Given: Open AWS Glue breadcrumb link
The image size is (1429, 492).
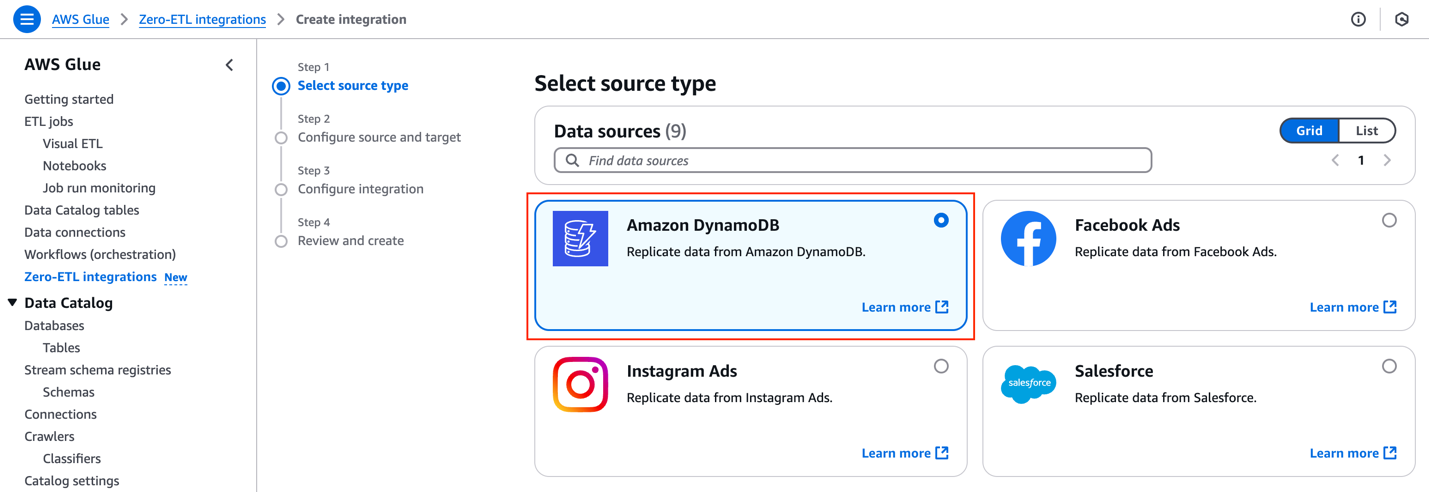Looking at the screenshot, I should (80, 19).
